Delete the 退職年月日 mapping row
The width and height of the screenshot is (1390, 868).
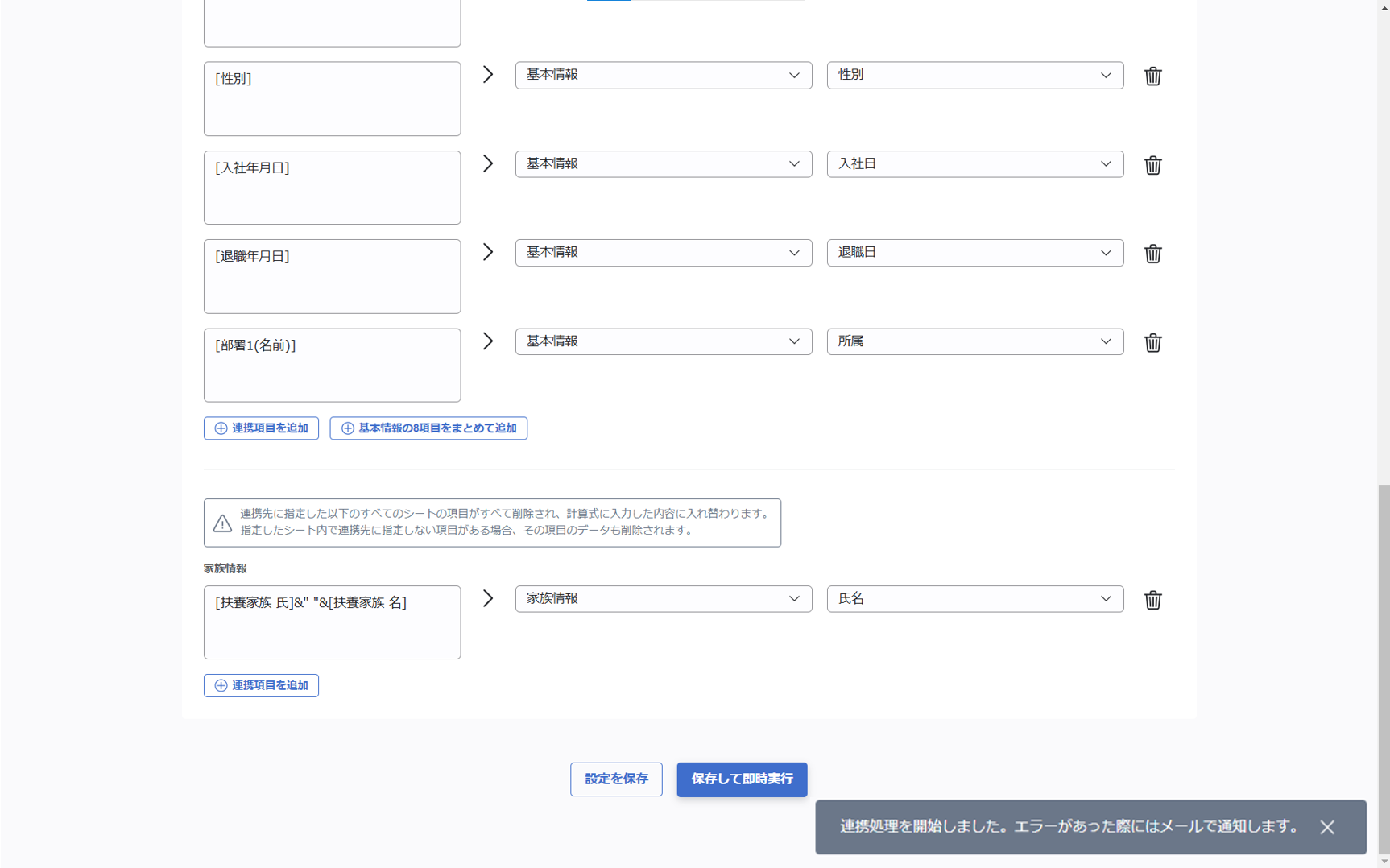(x=1152, y=254)
